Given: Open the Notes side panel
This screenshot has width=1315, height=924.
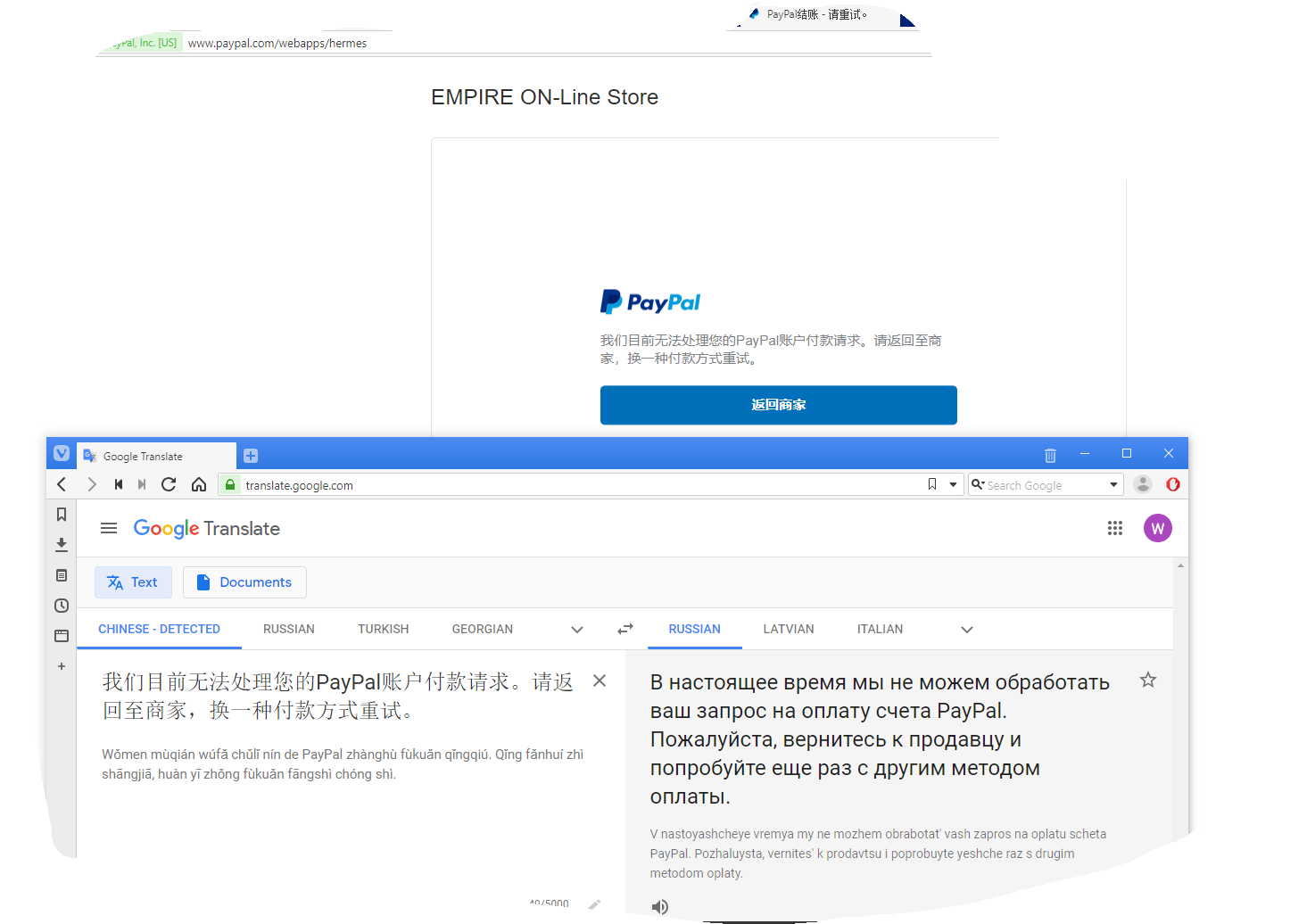Looking at the screenshot, I should (x=62, y=575).
